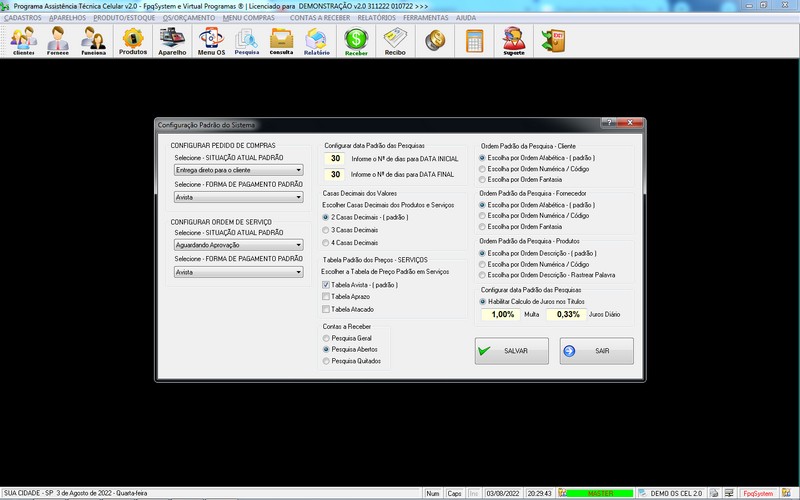Image resolution: width=800 pixels, height=500 pixels.
Task: Click the Juros Diário percentage field
Action: tap(566, 314)
